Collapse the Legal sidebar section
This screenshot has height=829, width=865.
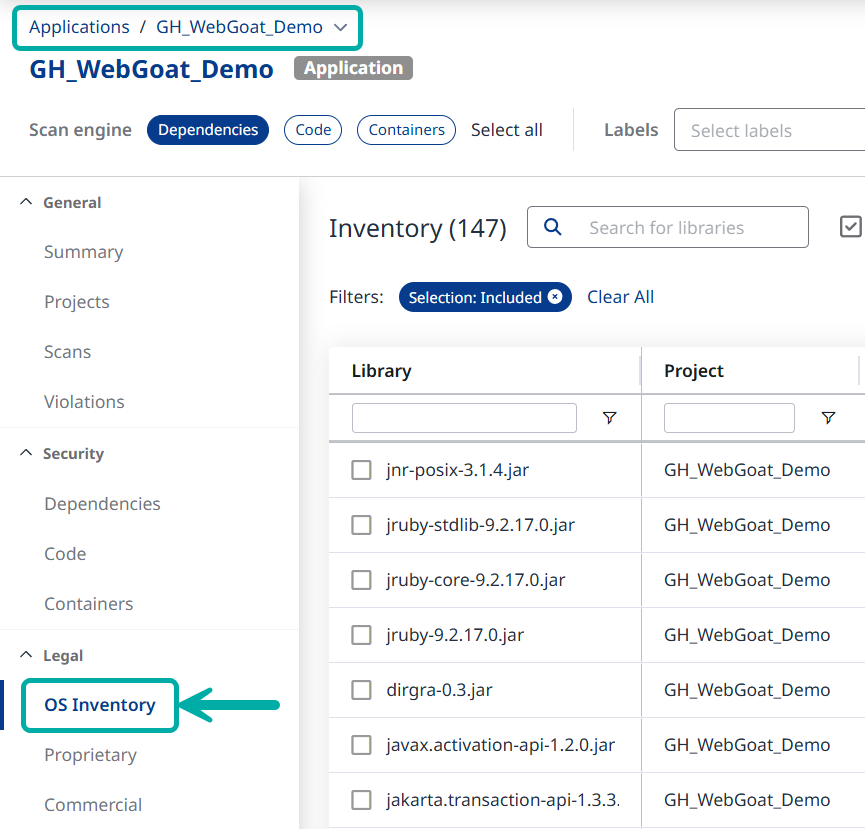coord(26,655)
